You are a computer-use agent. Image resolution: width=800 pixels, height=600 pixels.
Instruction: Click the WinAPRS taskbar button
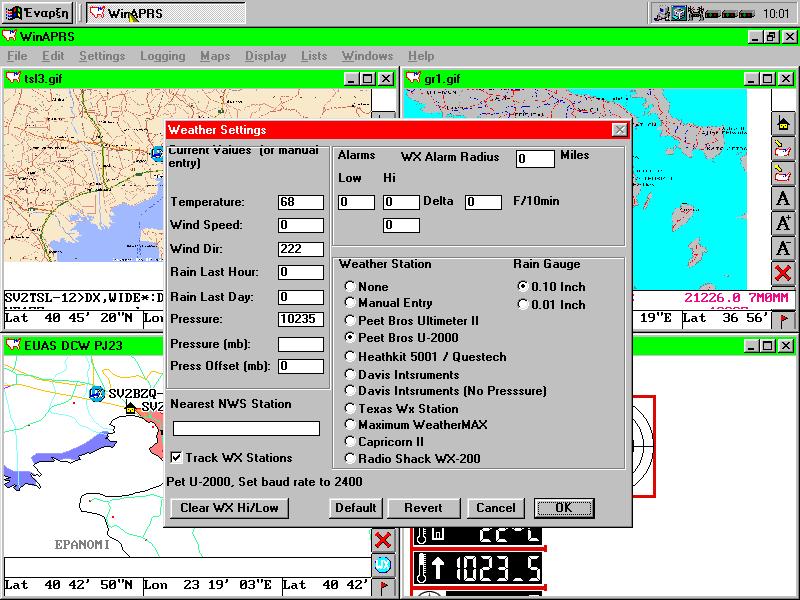(x=165, y=13)
